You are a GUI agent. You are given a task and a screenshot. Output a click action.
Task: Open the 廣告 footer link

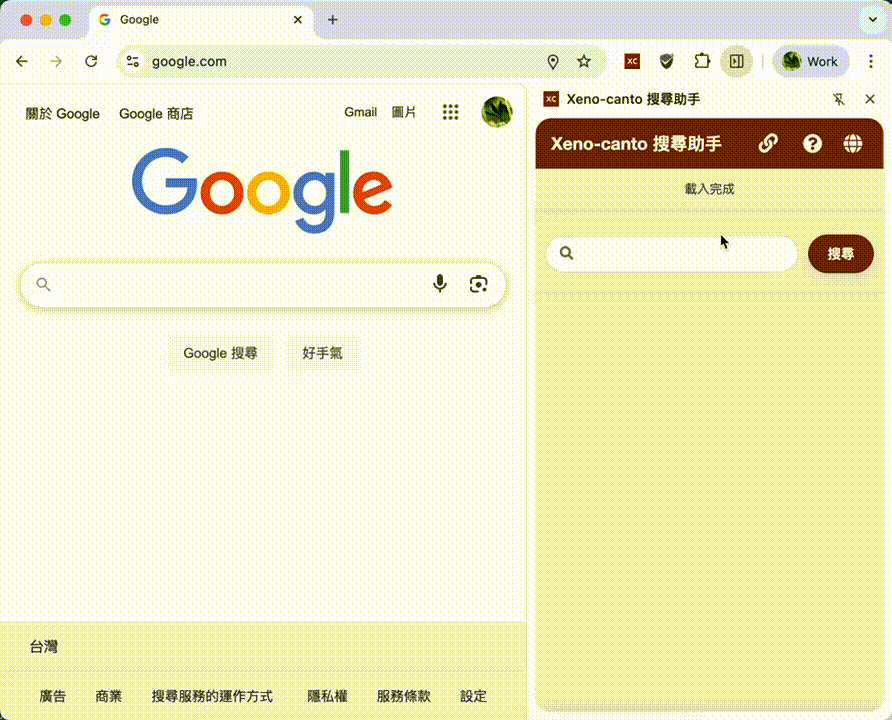[x=52, y=696]
